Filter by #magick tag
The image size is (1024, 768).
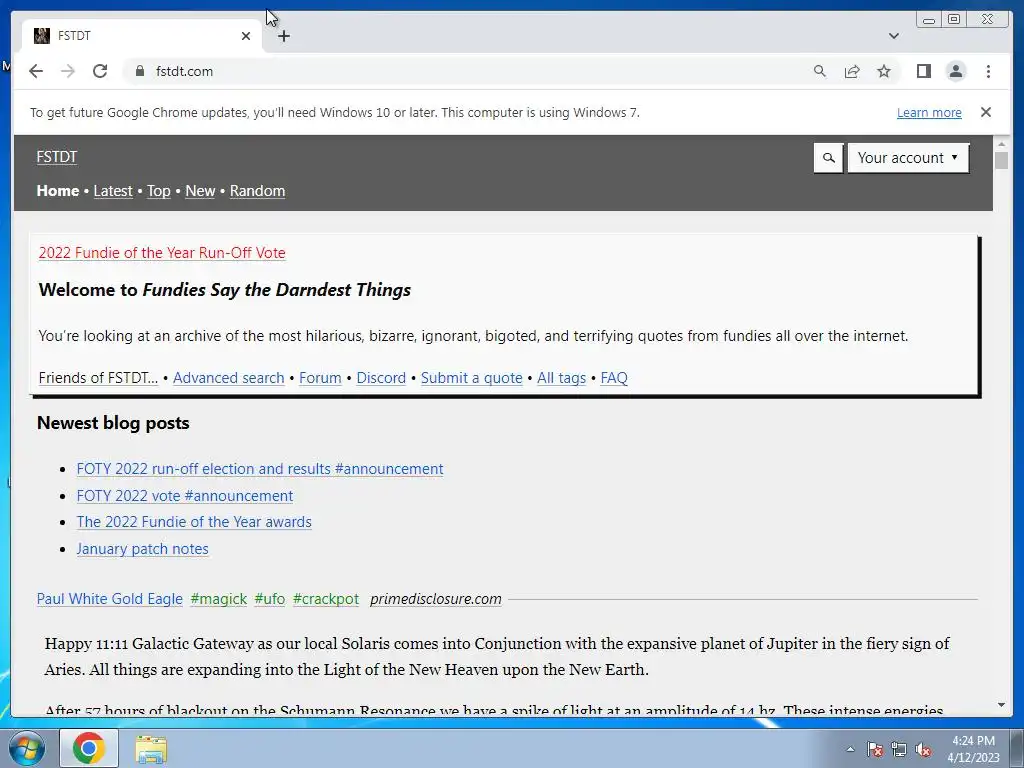pos(219,599)
